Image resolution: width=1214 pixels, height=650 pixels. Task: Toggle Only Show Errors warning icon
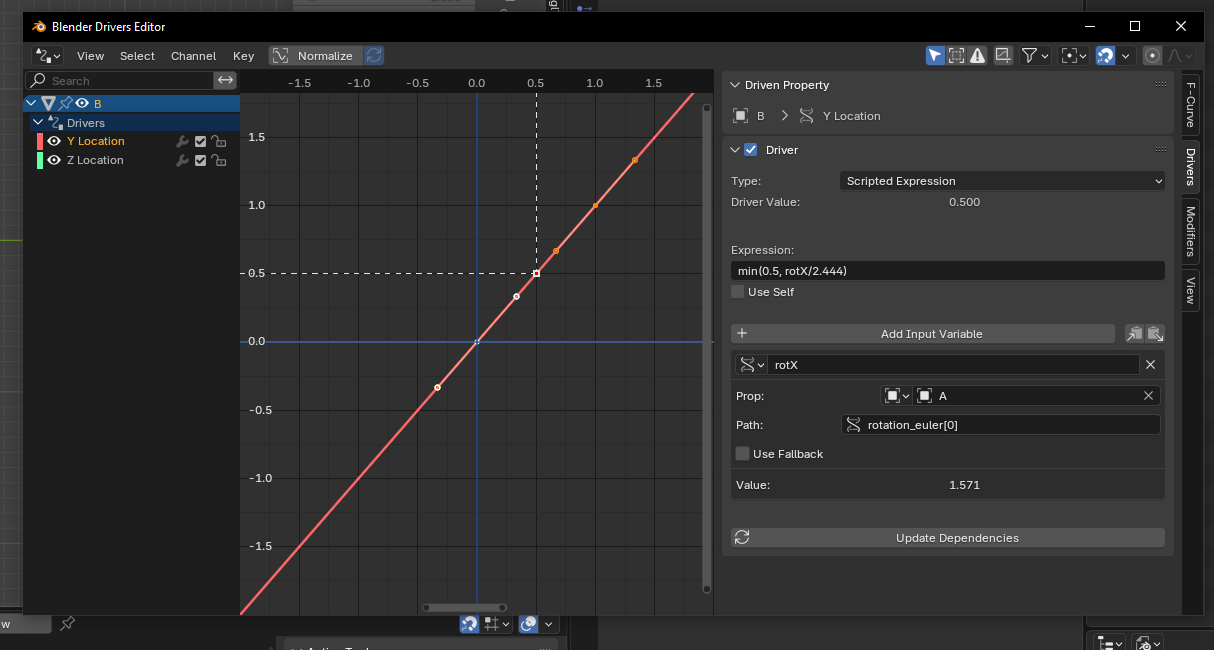tap(977, 56)
